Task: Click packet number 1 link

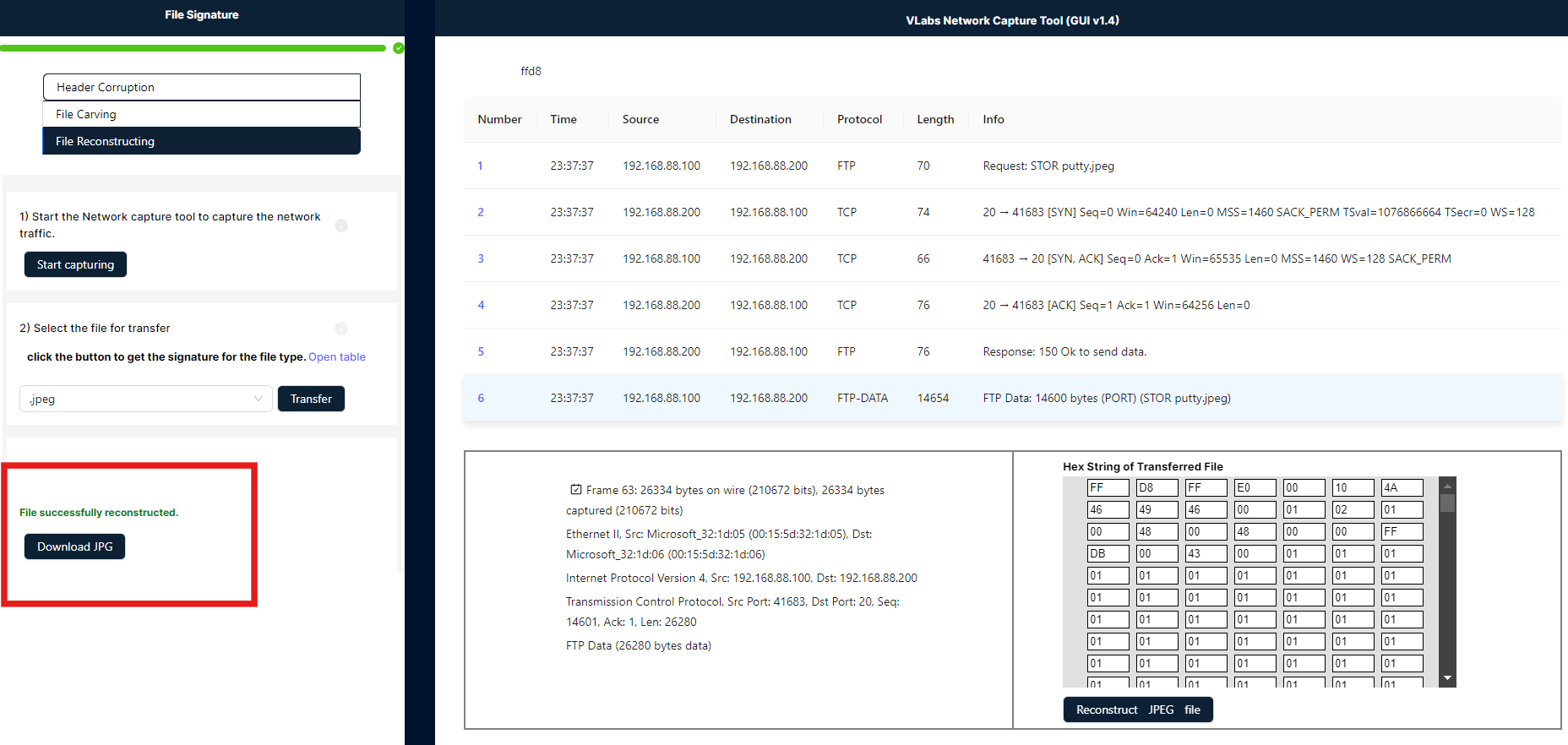Action: click(x=480, y=166)
